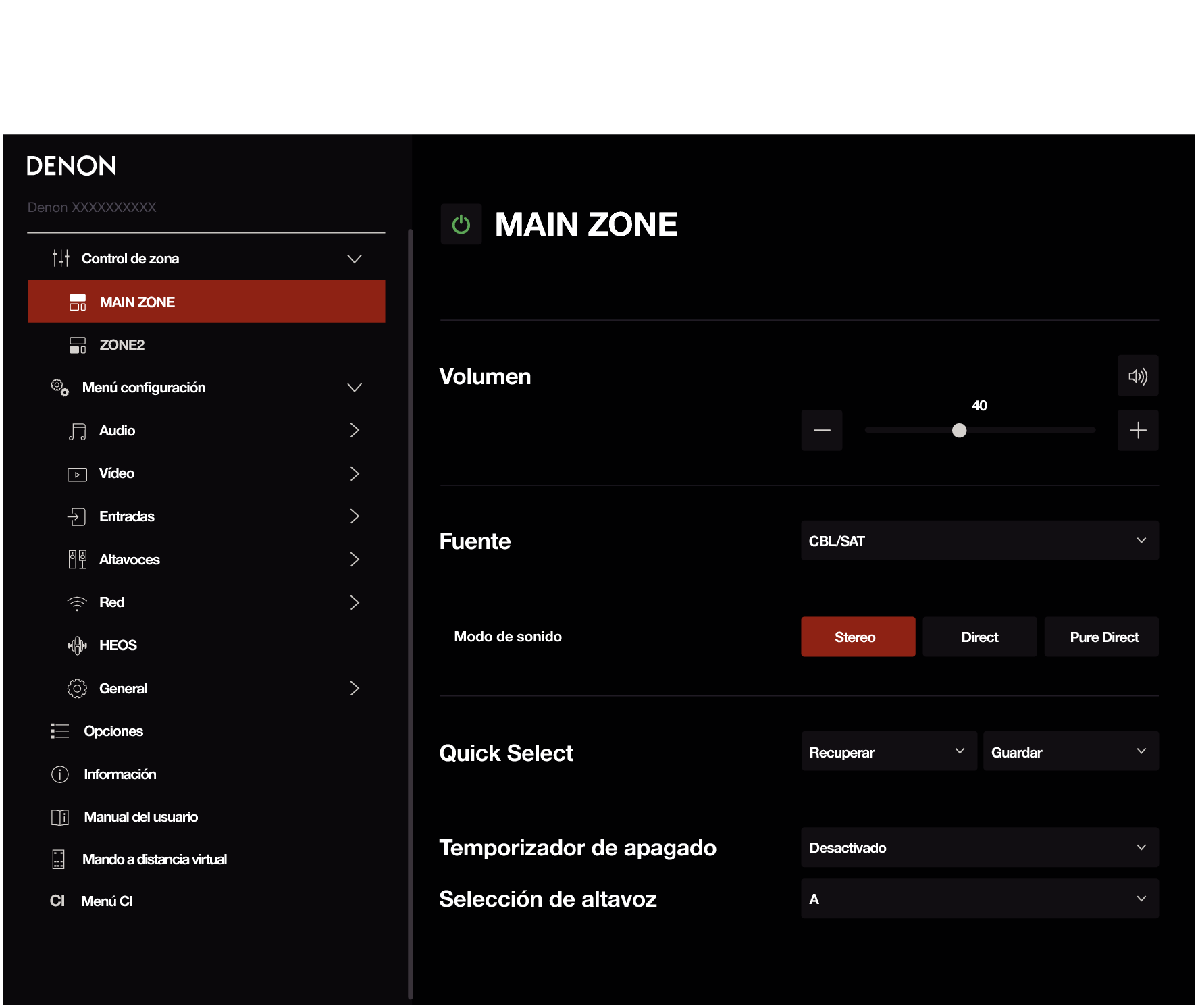This screenshot has height=1008, width=1198.
Task: Select the Direct sound mode
Action: 980,637
